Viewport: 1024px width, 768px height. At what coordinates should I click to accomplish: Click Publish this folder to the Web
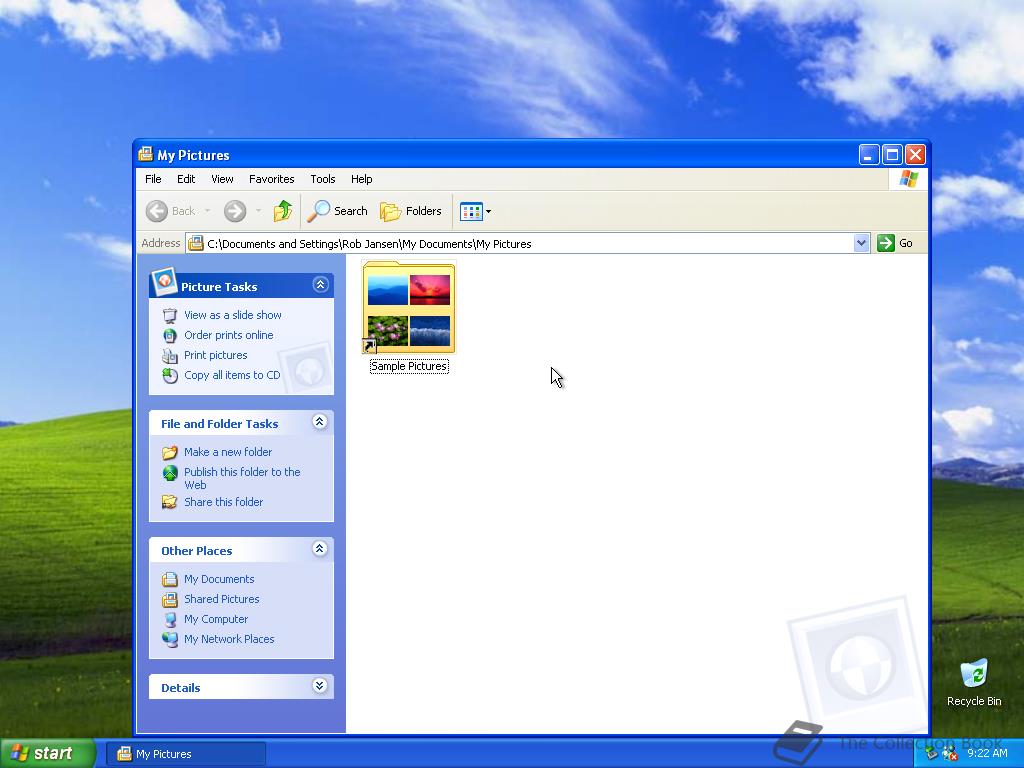(242, 478)
